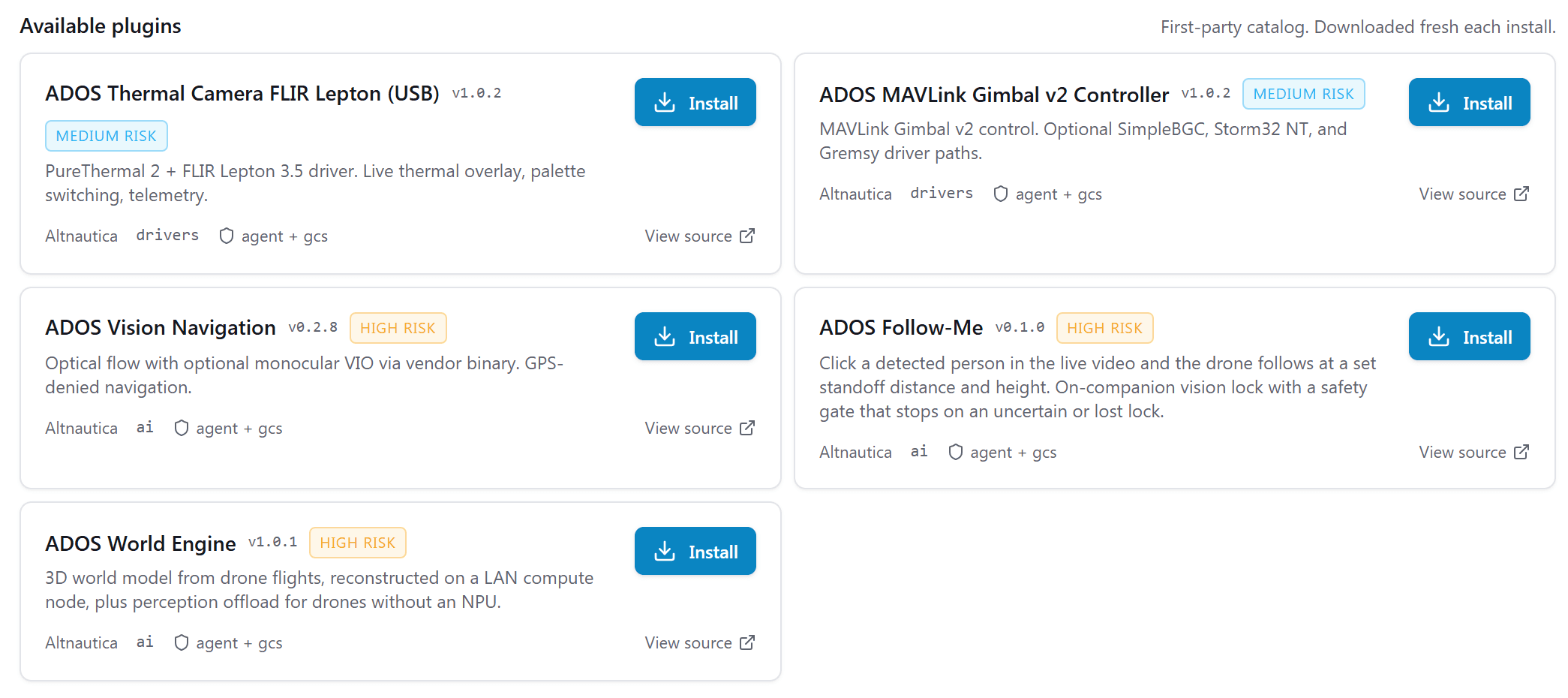Open View source for Thermal Camera plugin
1568x698 pixels.
[699, 236]
